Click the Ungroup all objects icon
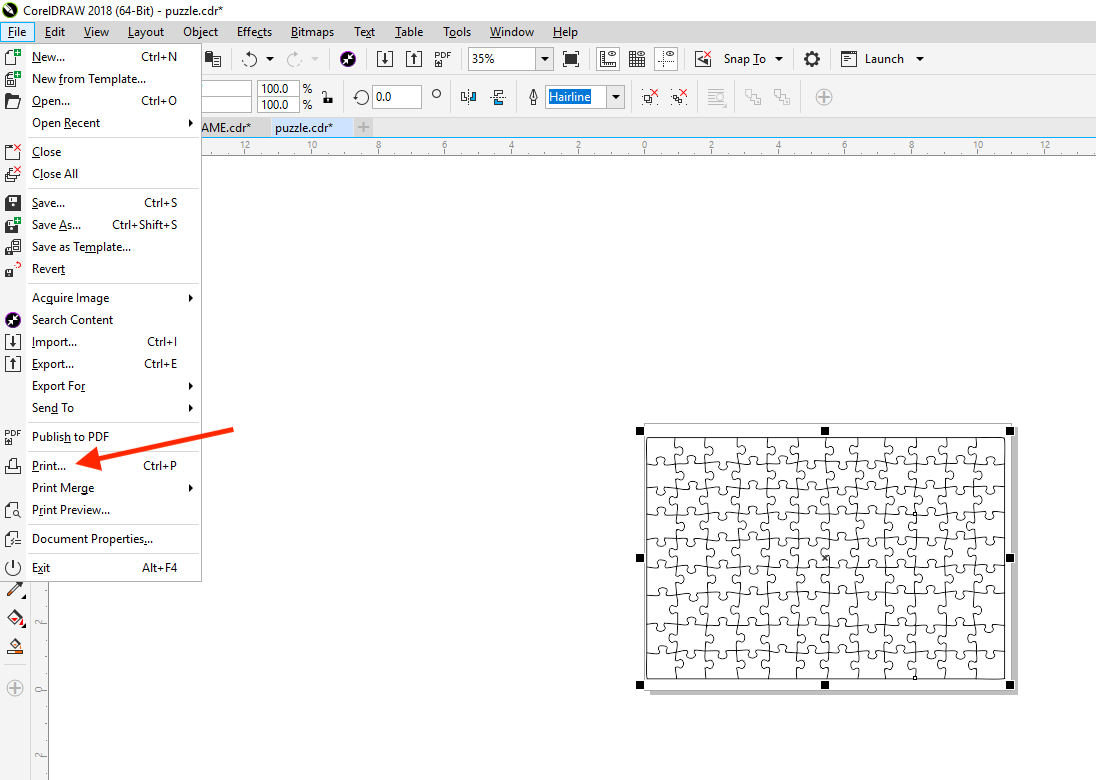The width and height of the screenshot is (1096, 780). pos(679,97)
